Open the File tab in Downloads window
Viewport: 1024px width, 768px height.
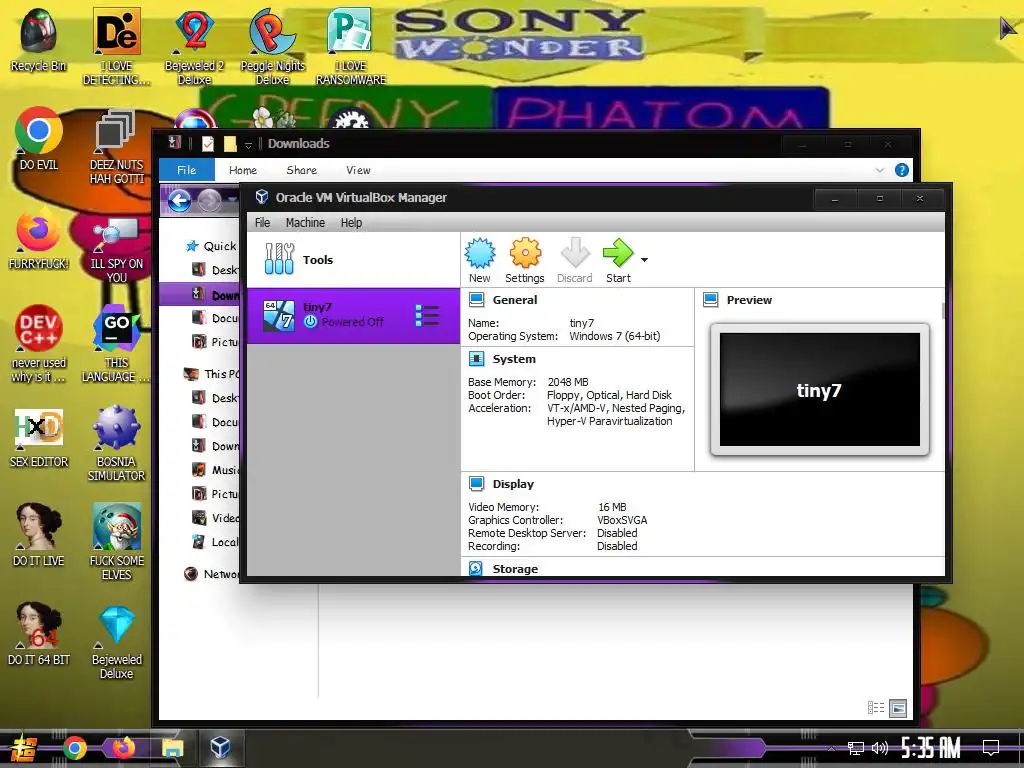click(x=187, y=170)
